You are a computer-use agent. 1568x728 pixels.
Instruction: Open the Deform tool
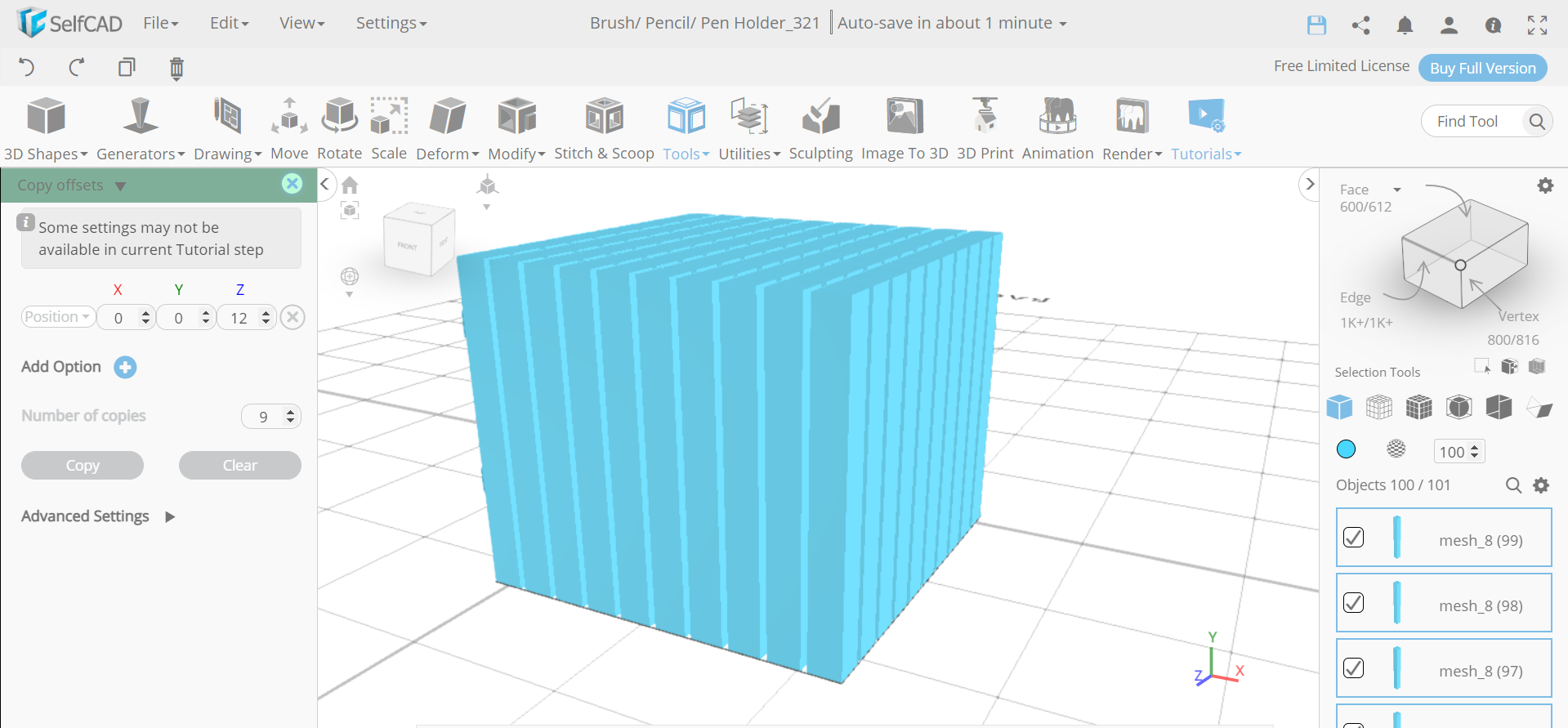point(447,128)
